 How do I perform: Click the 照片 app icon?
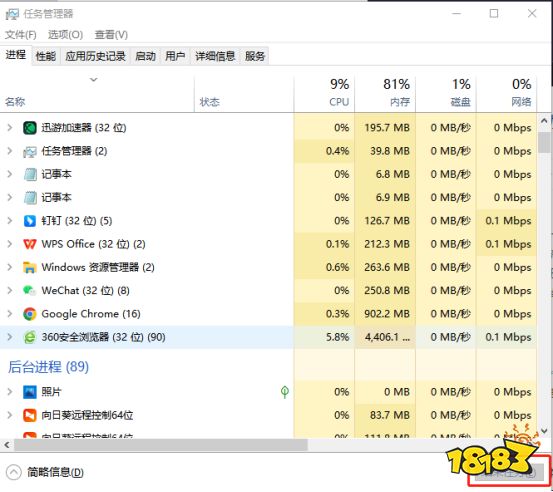(x=30, y=392)
